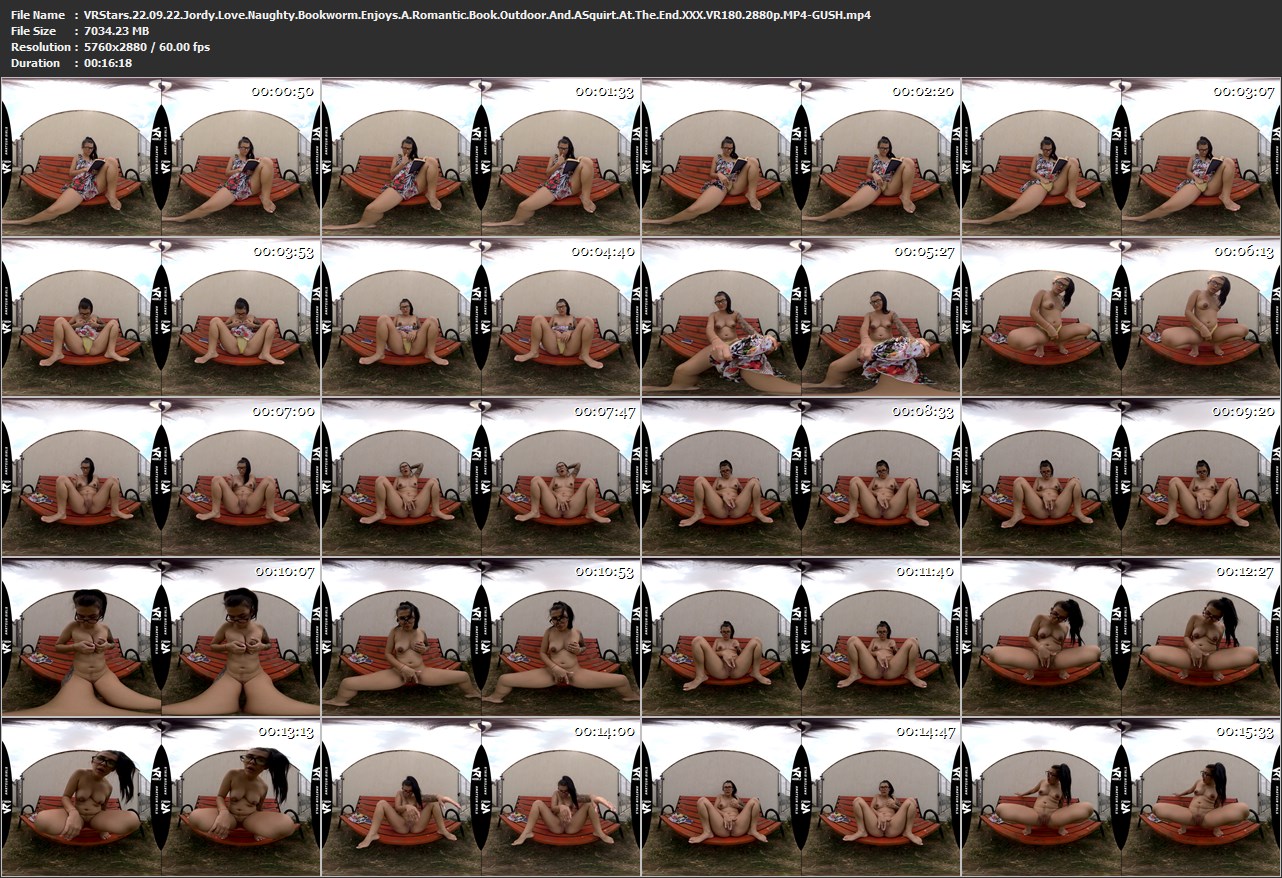
Task: Select the thumbnail stamped 00:15:33
Action: click(x=1120, y=796)
